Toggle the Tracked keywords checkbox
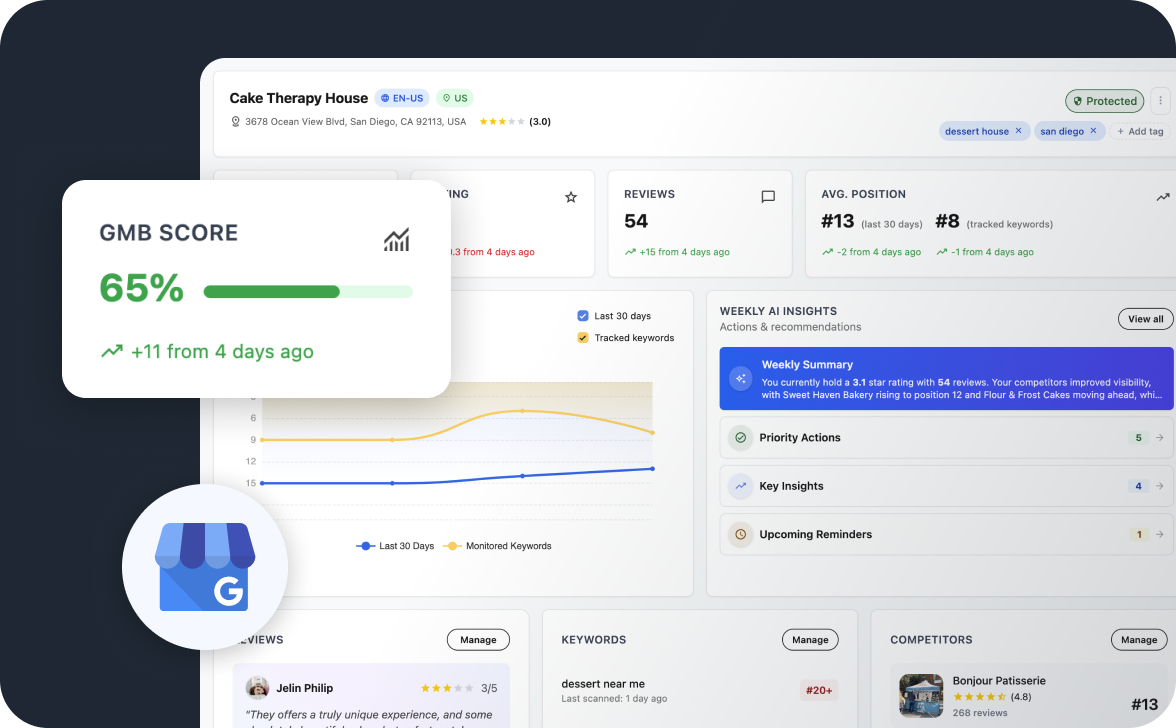This screenshot has height=728, width=1176. (x=583, y=338)
